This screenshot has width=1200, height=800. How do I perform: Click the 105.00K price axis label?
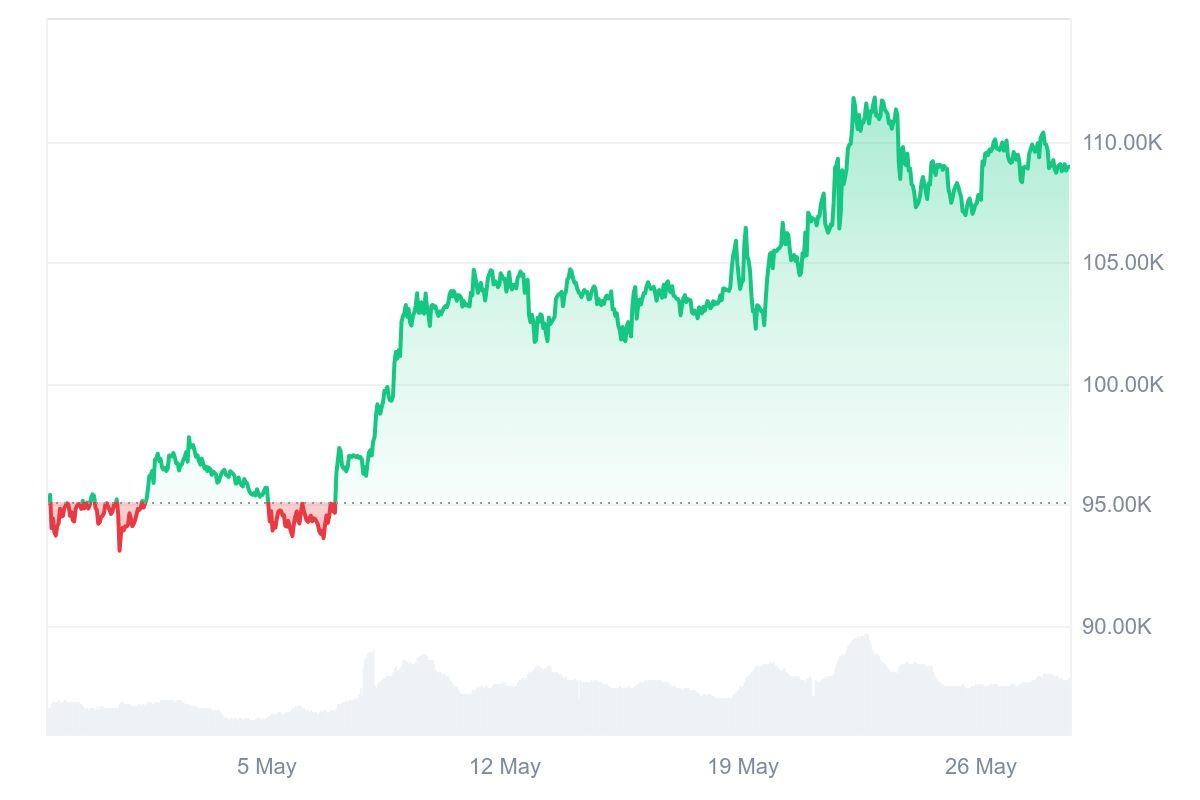point(1122,263)
